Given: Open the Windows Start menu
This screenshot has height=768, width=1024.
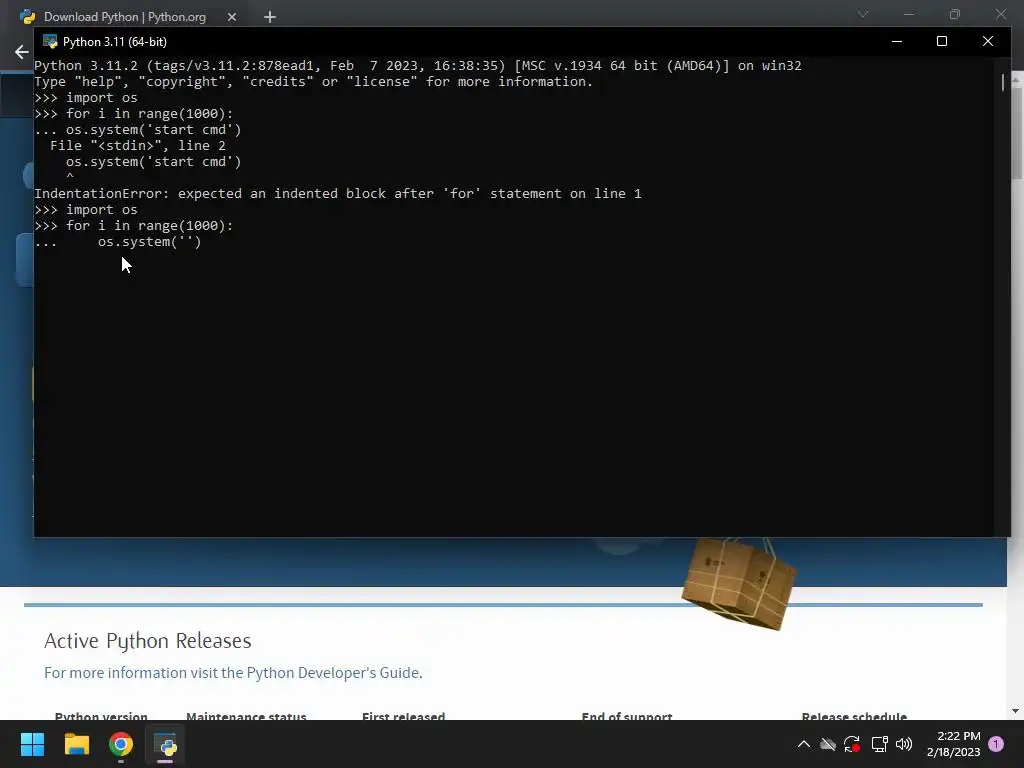Looking at the screenshot, I should pyautogui.click(x=32, y=744).
